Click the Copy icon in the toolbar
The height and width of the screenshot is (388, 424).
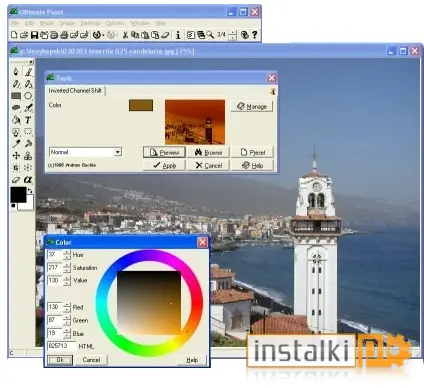point(135,35)
